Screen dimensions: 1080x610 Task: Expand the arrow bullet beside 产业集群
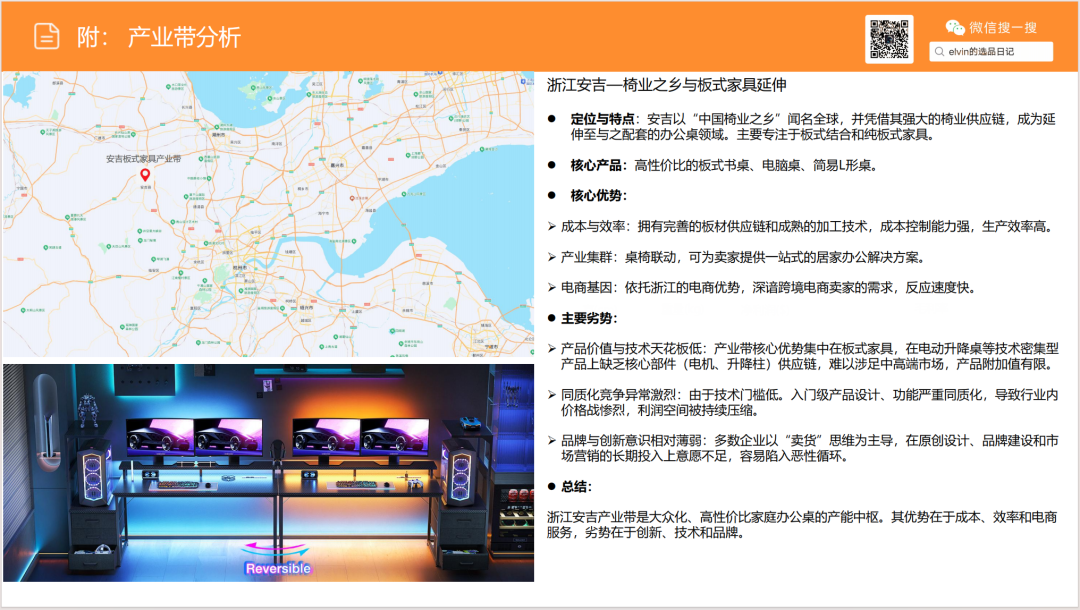point(552,257)
